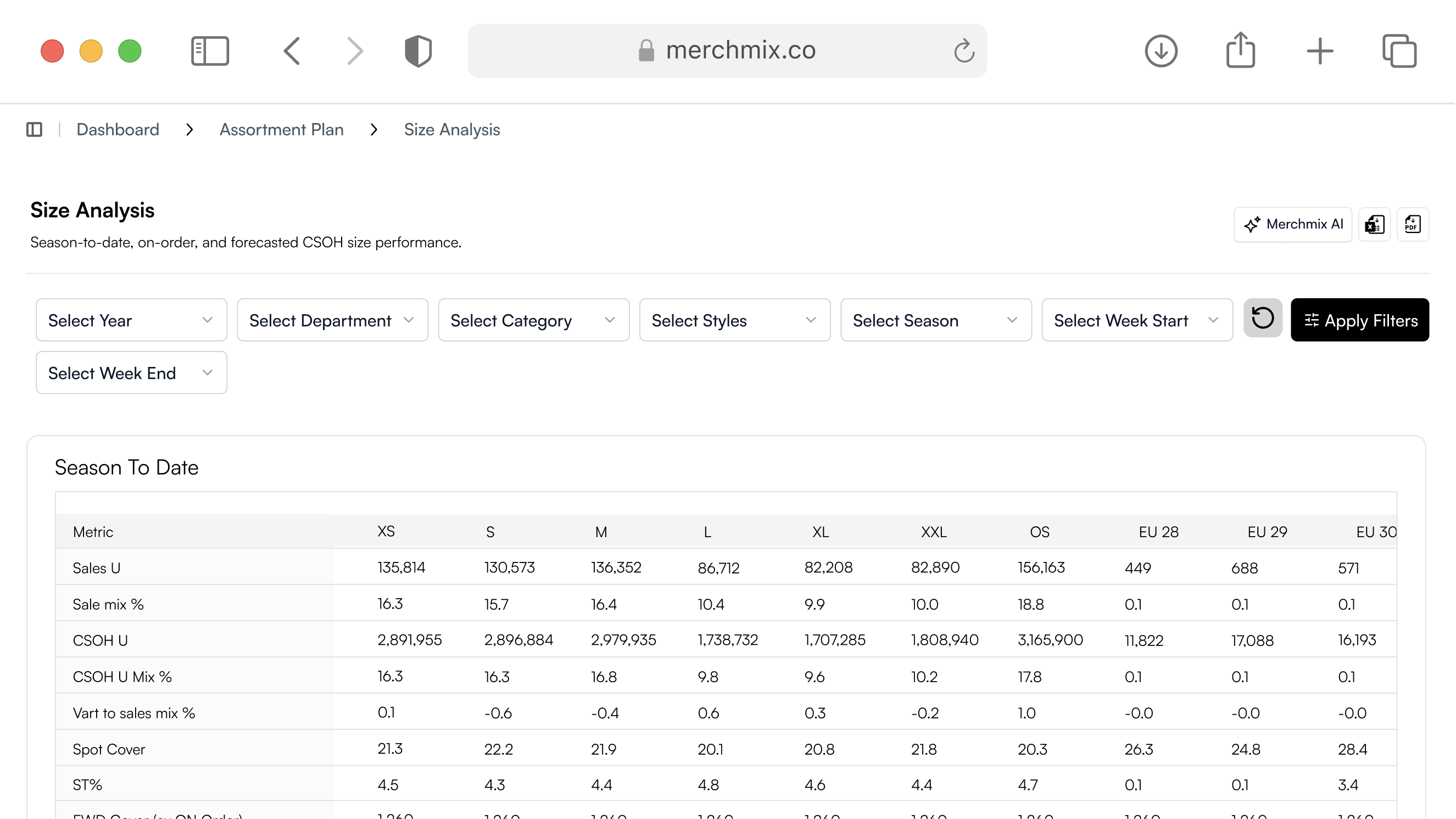Screen dimensions: 1456x819
Task: Toggle the app sidebar panel icon
Action: pos(35,130)
